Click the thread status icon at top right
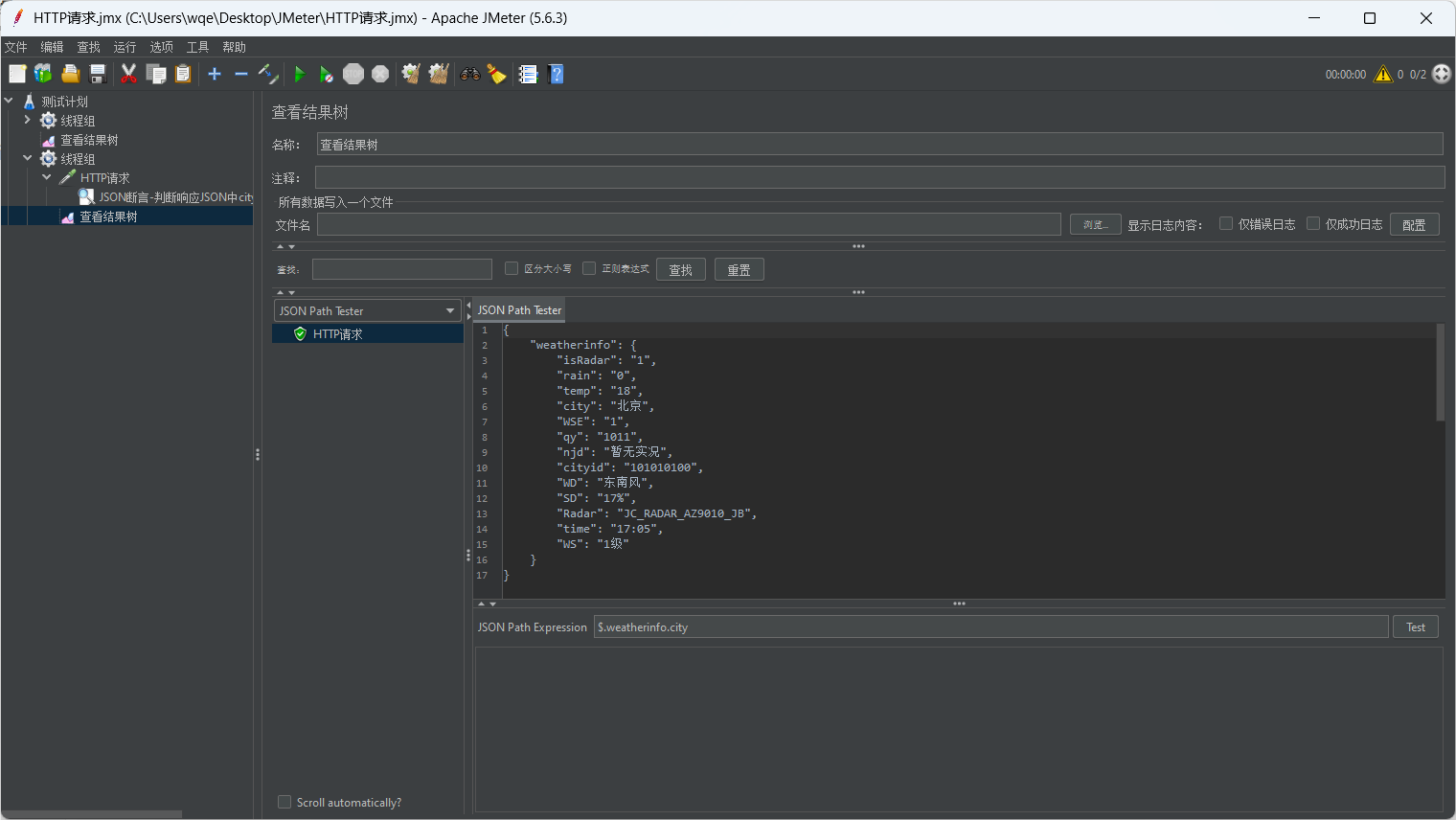The image size is (1456, 820). coord(1442,74)
